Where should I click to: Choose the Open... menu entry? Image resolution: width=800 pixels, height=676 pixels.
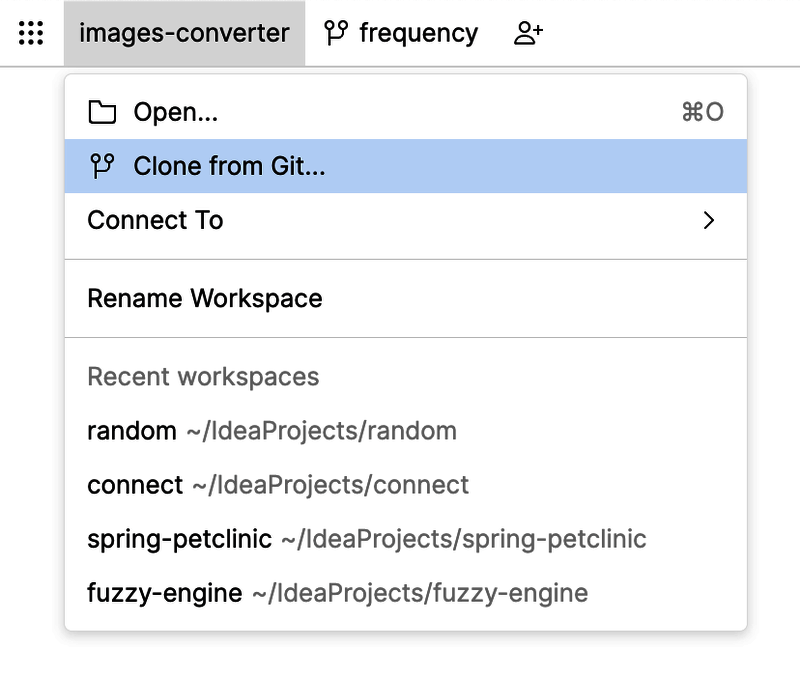click(176, 112)
